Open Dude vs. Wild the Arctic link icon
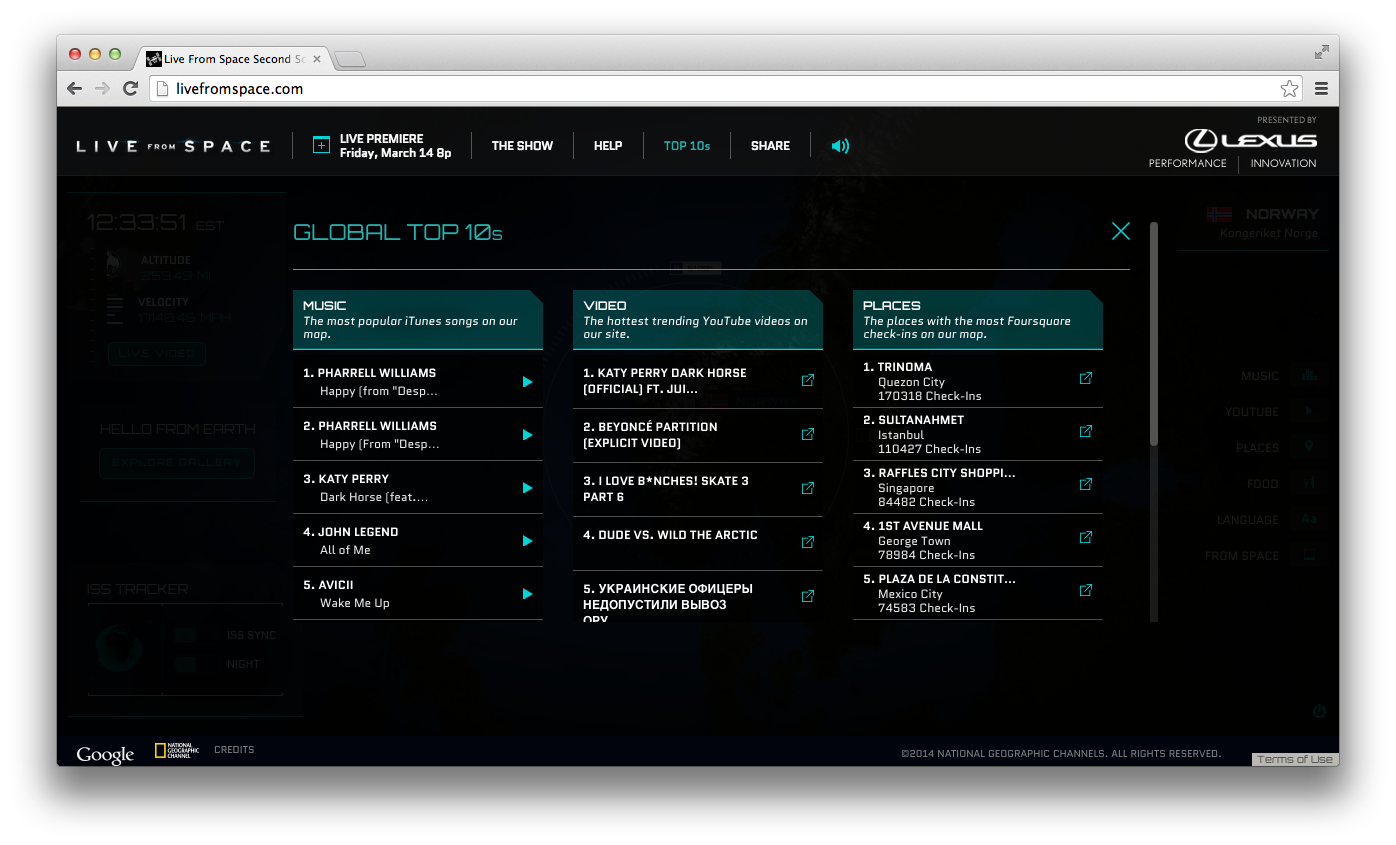 click(x=808, y=542)
